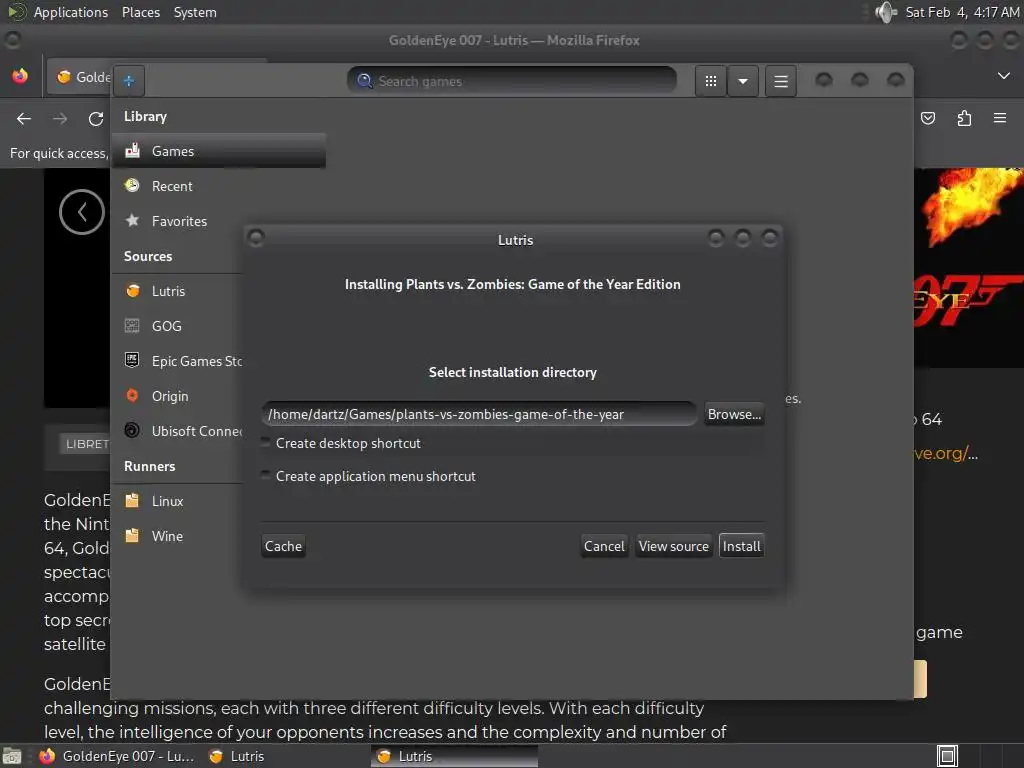Screen dimensions: 1024x768
Task: Switch to GoldenEye 007 Firefox taskbar entry
Action: (118, 756)
